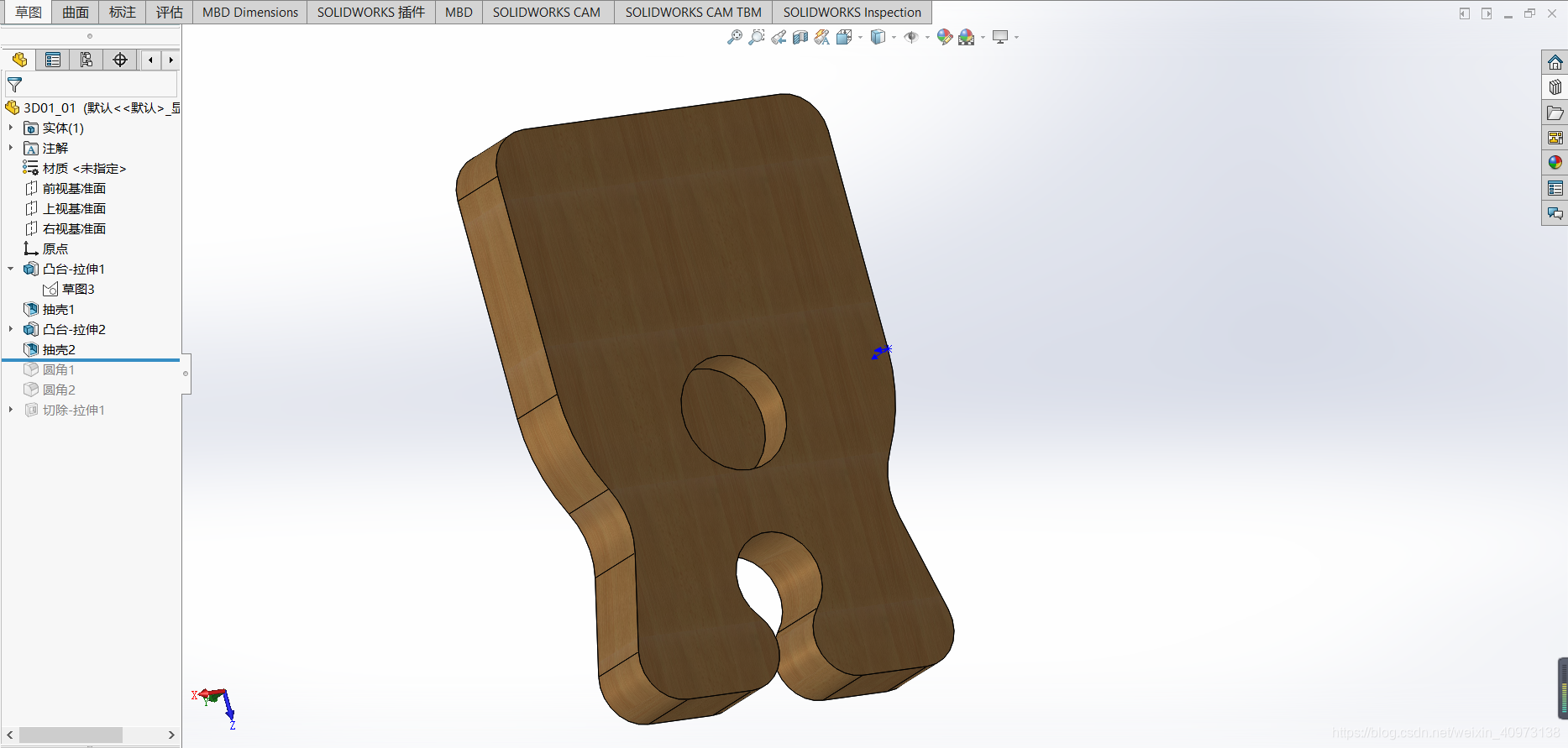Viewport: 1568px width, 748px height.
Task: Expand the 凸台-拉伸2 feature
Action: [x=11, y=329]
